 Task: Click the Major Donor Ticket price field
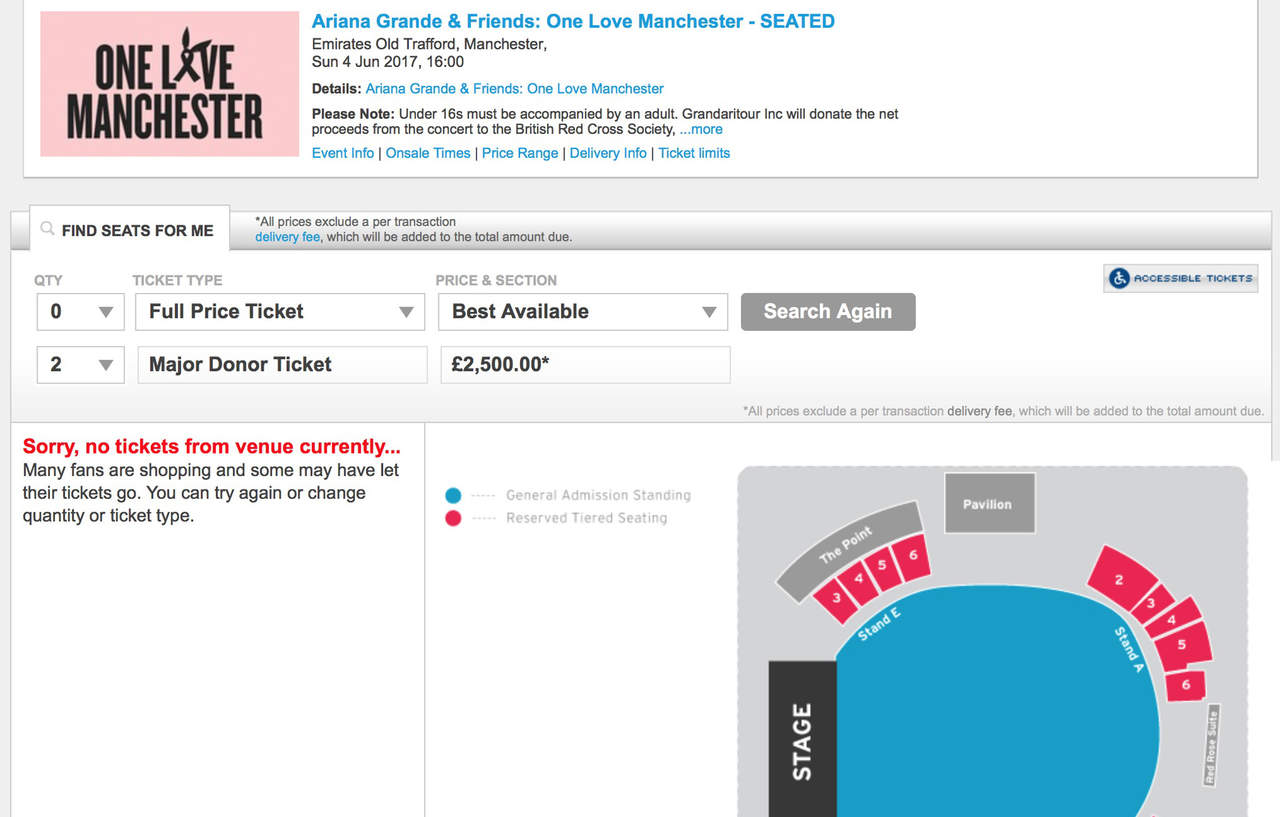pos(585,365)
